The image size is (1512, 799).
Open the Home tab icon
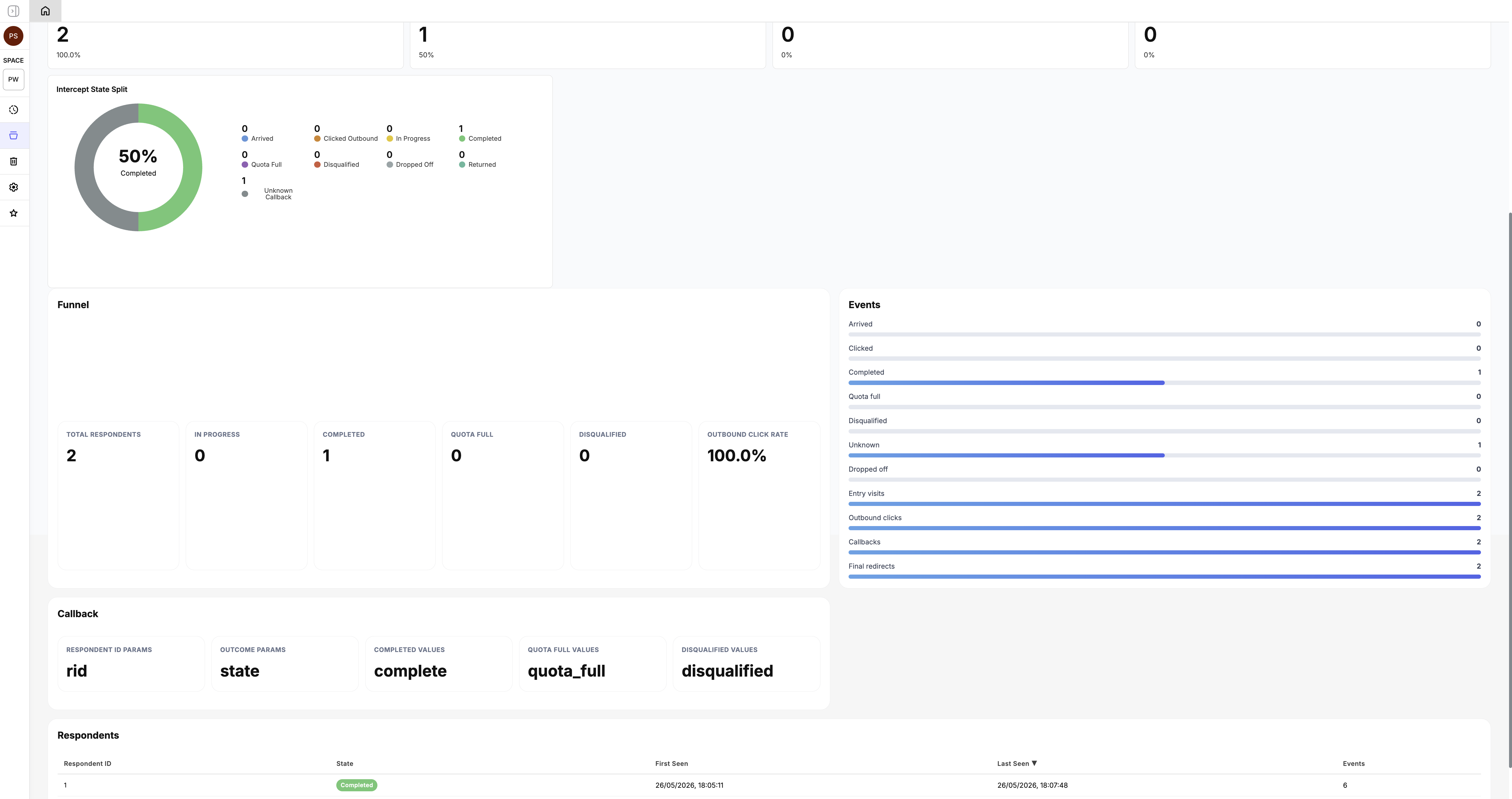pyautogui.click(x=45, y=11)
